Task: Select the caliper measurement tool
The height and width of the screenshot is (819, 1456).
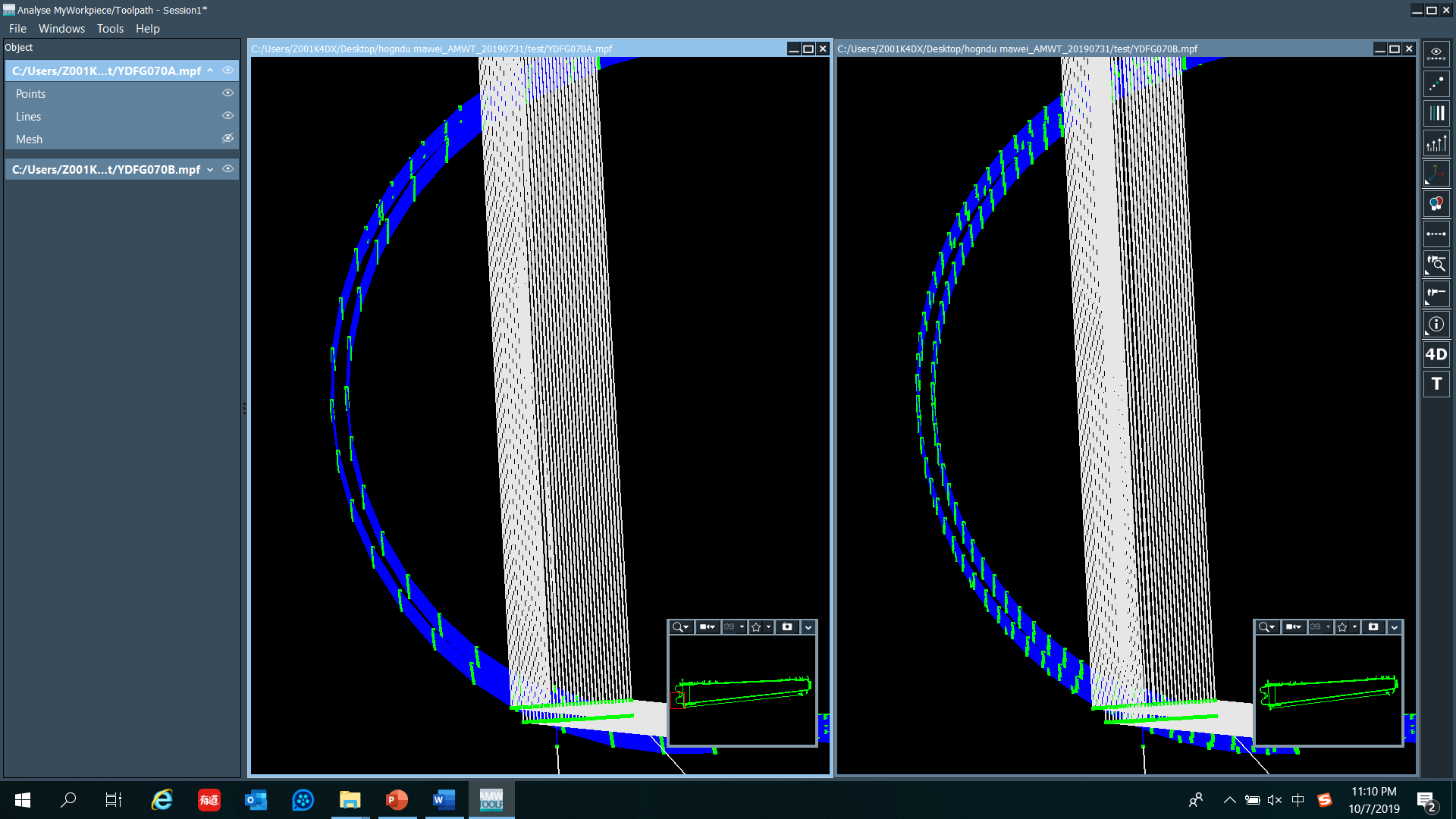Action: point(1436,294)
